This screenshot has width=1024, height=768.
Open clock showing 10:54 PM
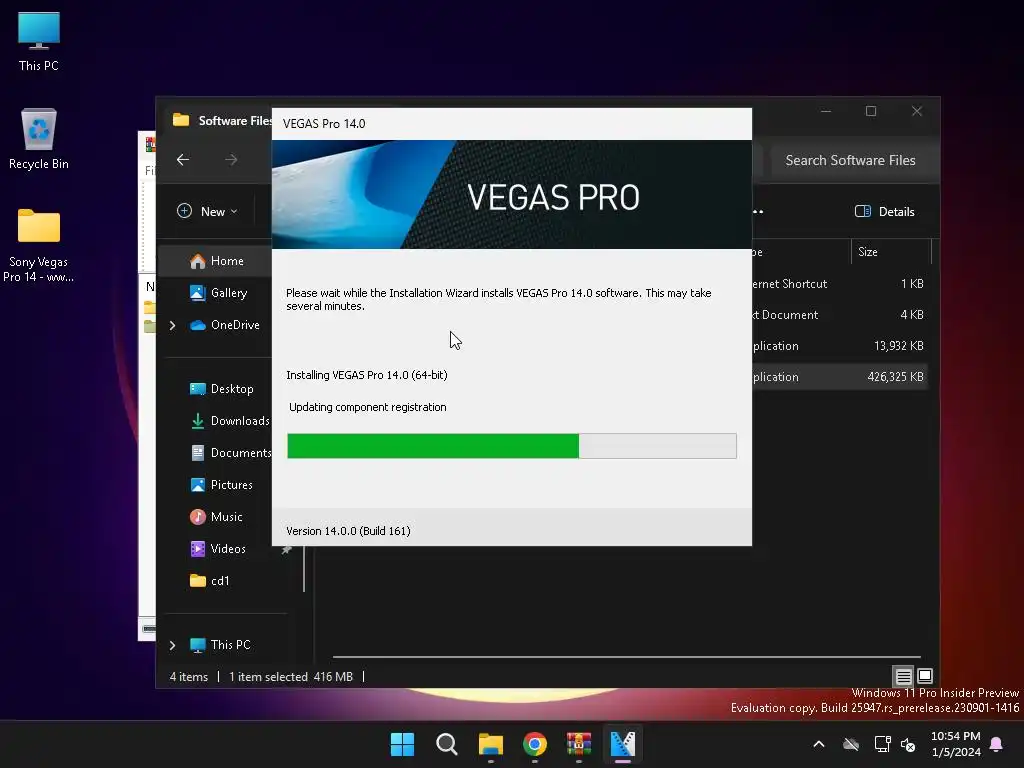[x=955, y=744]
